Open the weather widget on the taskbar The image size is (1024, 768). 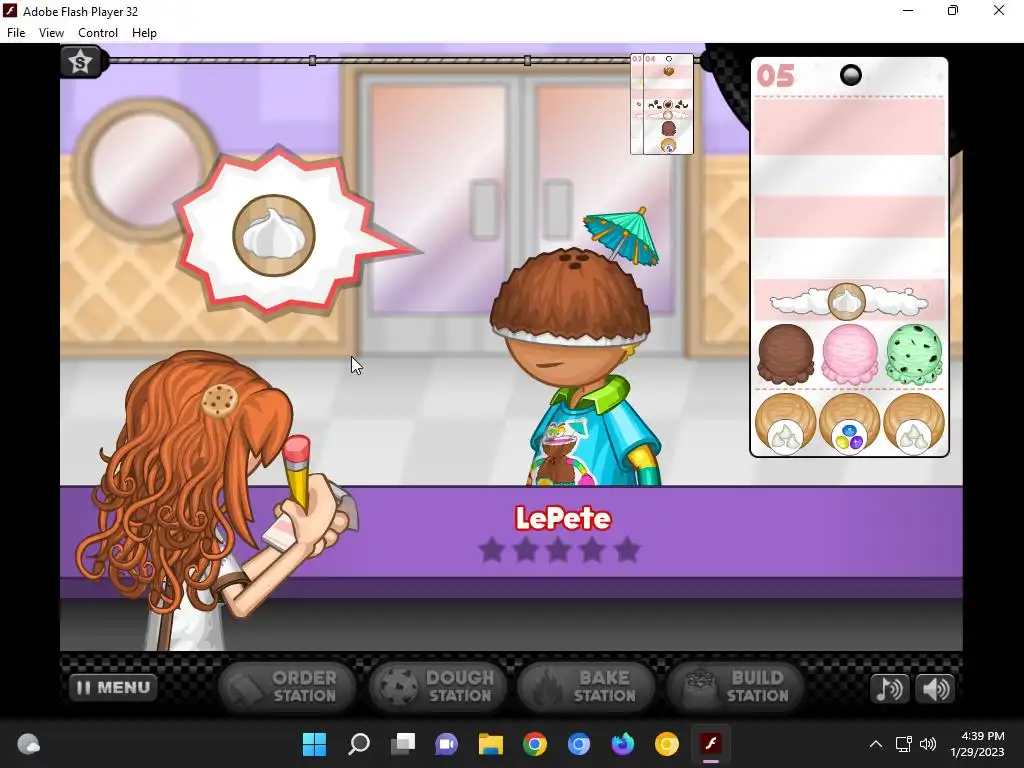[28, 744]
